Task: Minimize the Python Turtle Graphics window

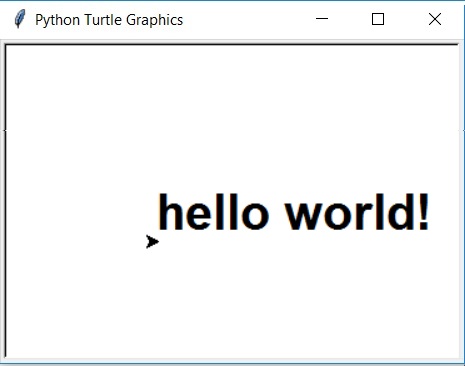Action: point(322,19)
